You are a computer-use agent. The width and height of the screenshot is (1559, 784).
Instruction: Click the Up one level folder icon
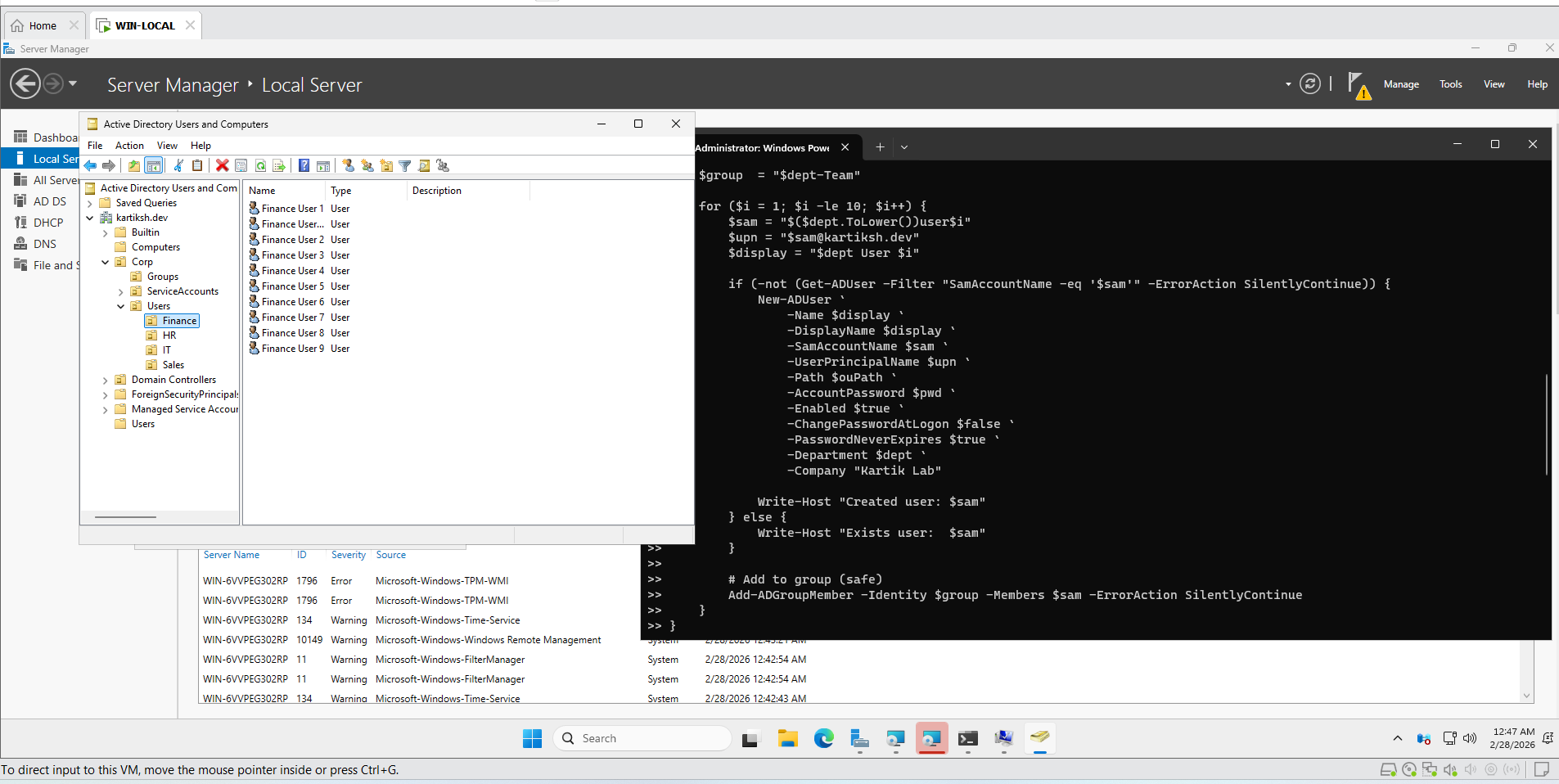tap(134, 166)
